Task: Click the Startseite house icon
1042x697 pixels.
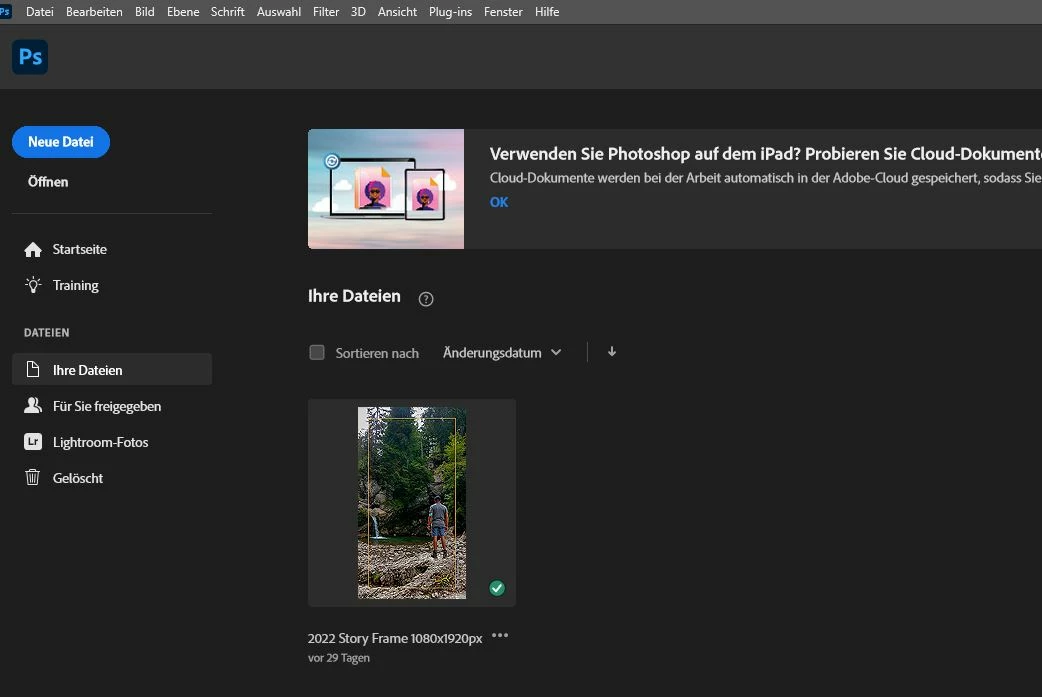Action: (33, 250)
